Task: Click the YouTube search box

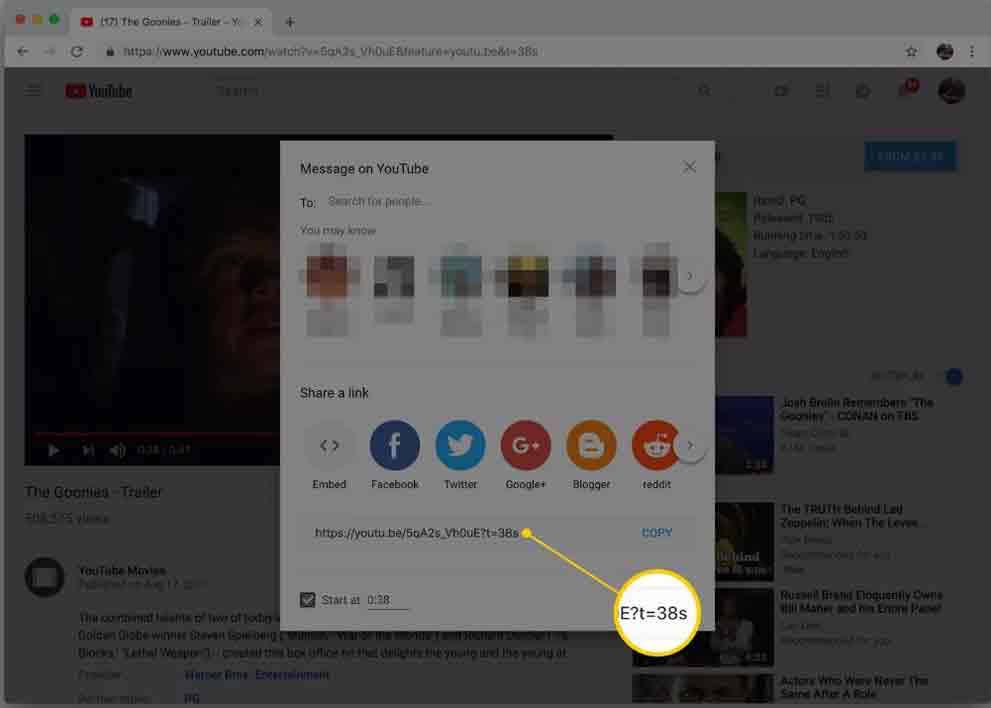Action: pos(449,91)
